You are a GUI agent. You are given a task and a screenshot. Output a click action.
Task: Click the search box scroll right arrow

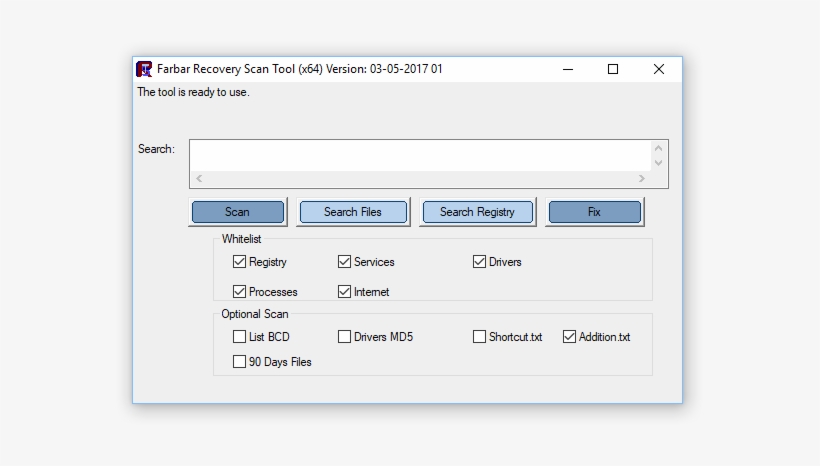pyautogui.click(x=642, y=178)
